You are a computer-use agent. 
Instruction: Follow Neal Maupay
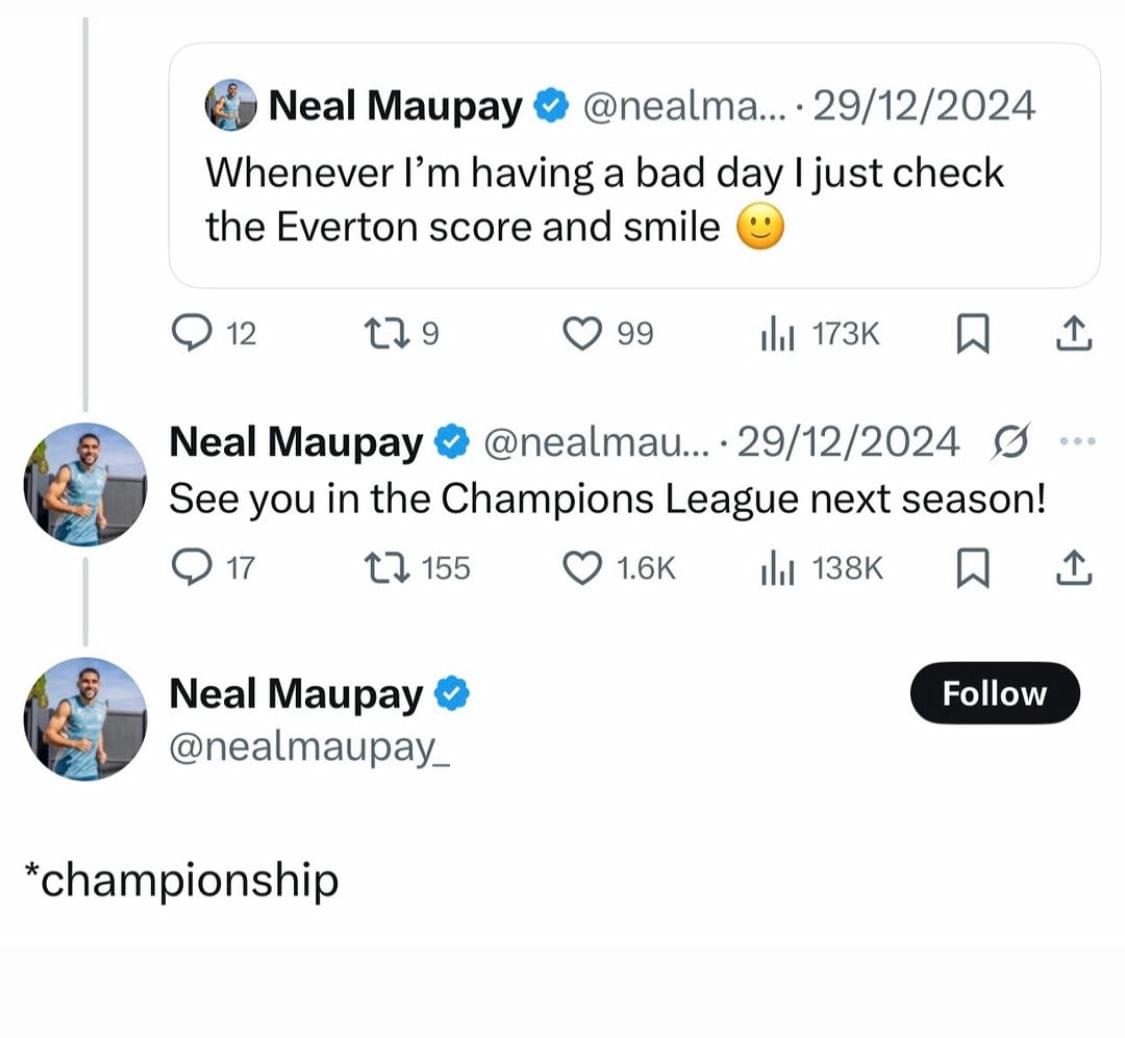pyautogui.click(x=994, y=693)
